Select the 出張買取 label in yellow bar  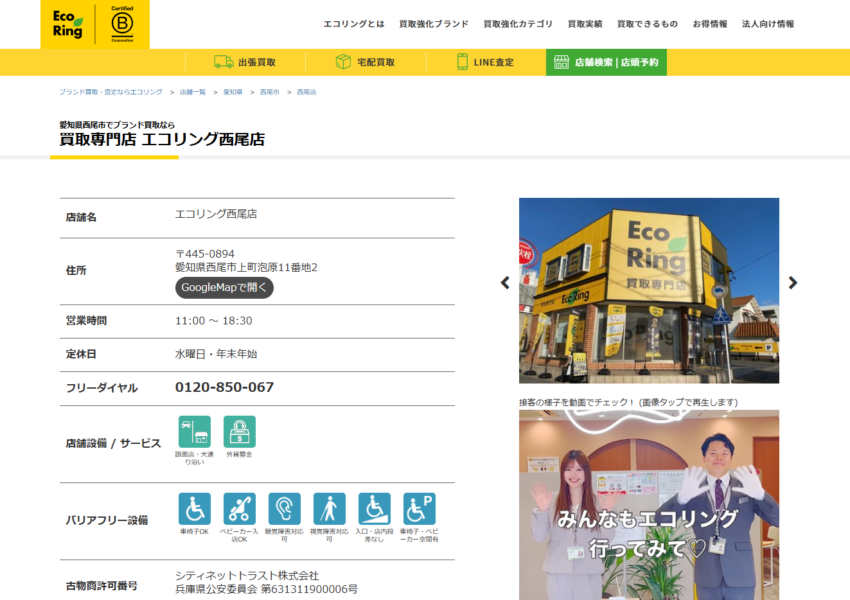click(x=257, y=62)
